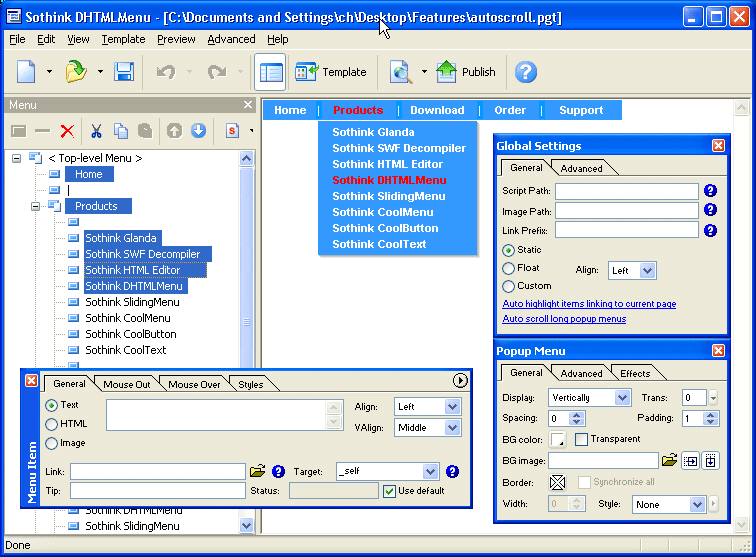The width and height of the screenshot is (756, 557).
Task: Open the Template menu in menu bar
Action: [123, 39]
